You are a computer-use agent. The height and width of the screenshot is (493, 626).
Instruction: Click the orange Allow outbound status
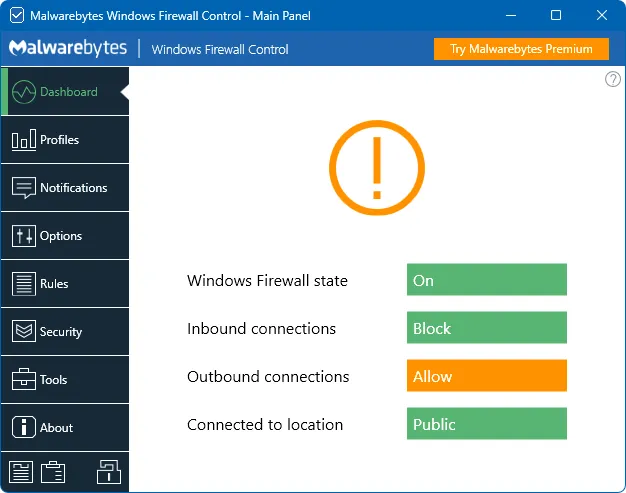486,376
